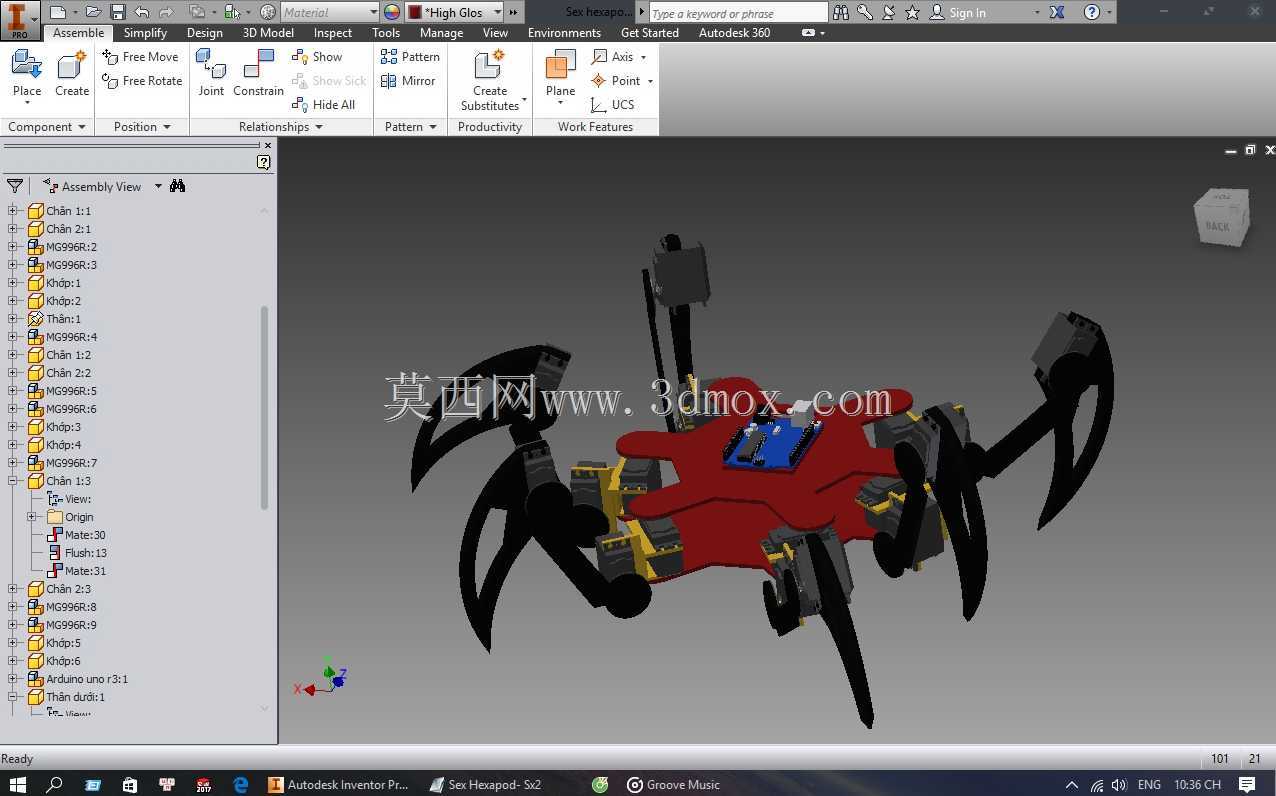Select the Mate:31 constraint

pyautogui.click(x=76, y=571)
